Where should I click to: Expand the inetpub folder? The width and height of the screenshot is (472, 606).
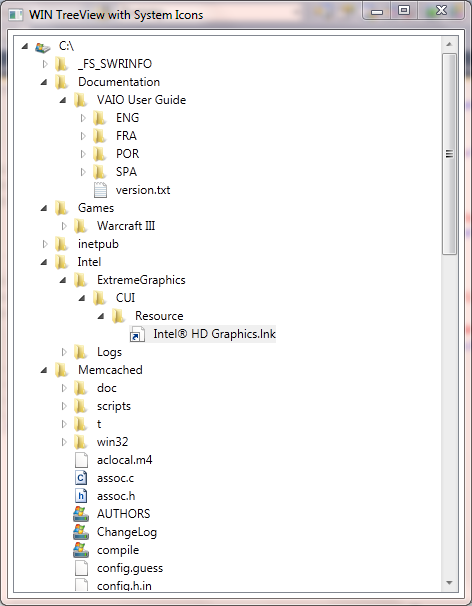pos(45,244)
